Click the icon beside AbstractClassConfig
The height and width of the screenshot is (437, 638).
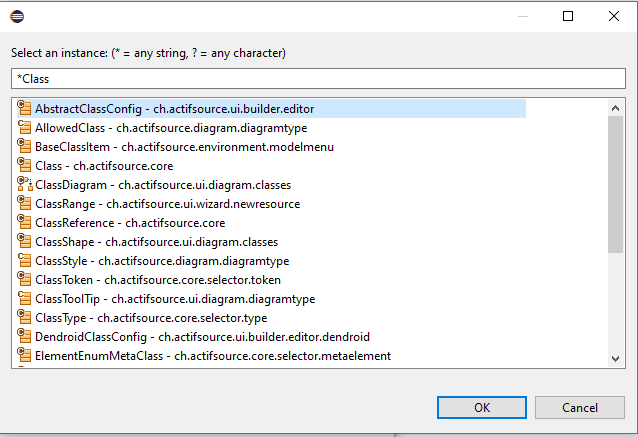tap(25, 109)
